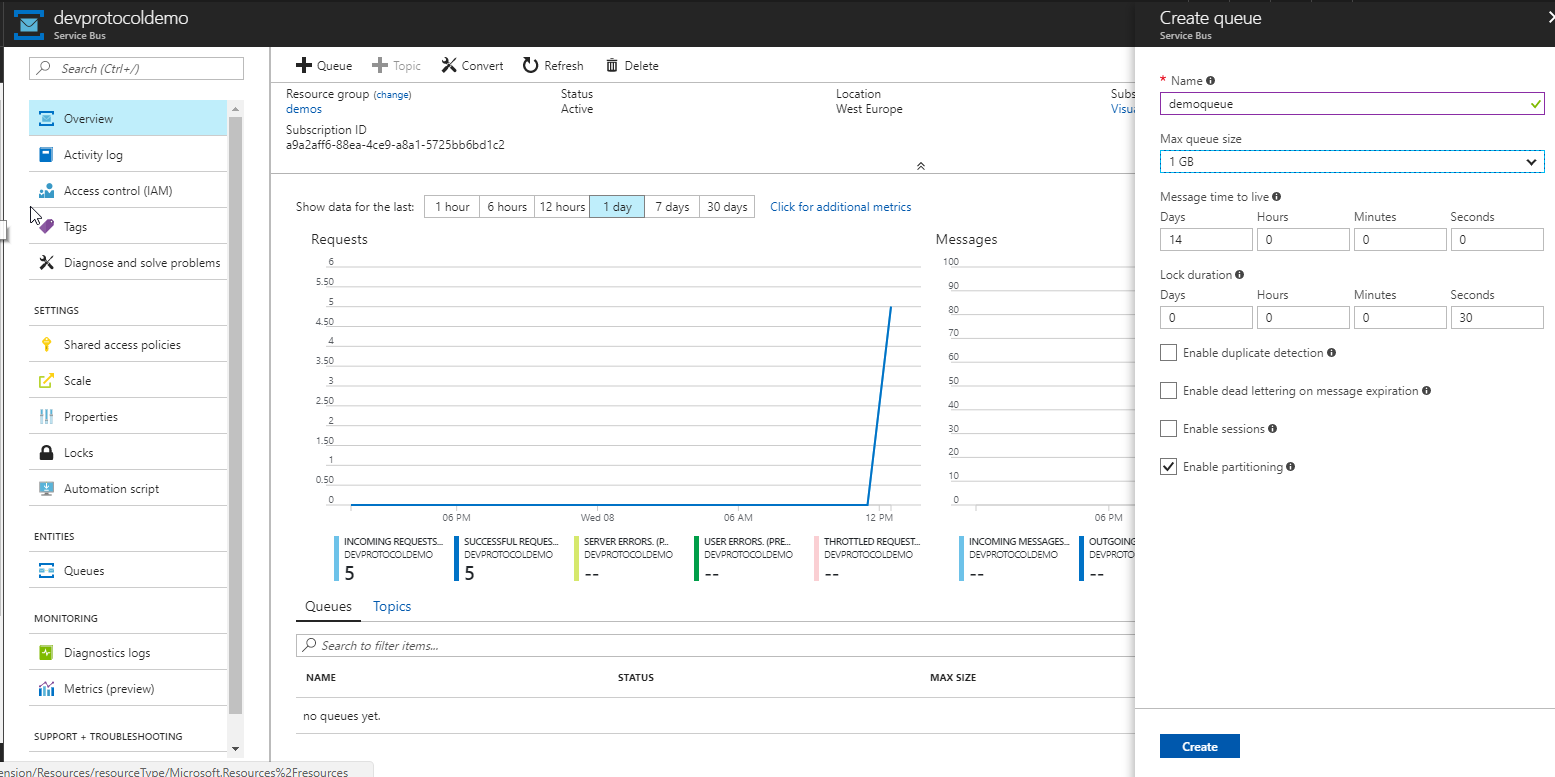This screenshot has height=777, width=1555.
Task: Enable duplicate detection checkbox
Action: coord(1168,353)
